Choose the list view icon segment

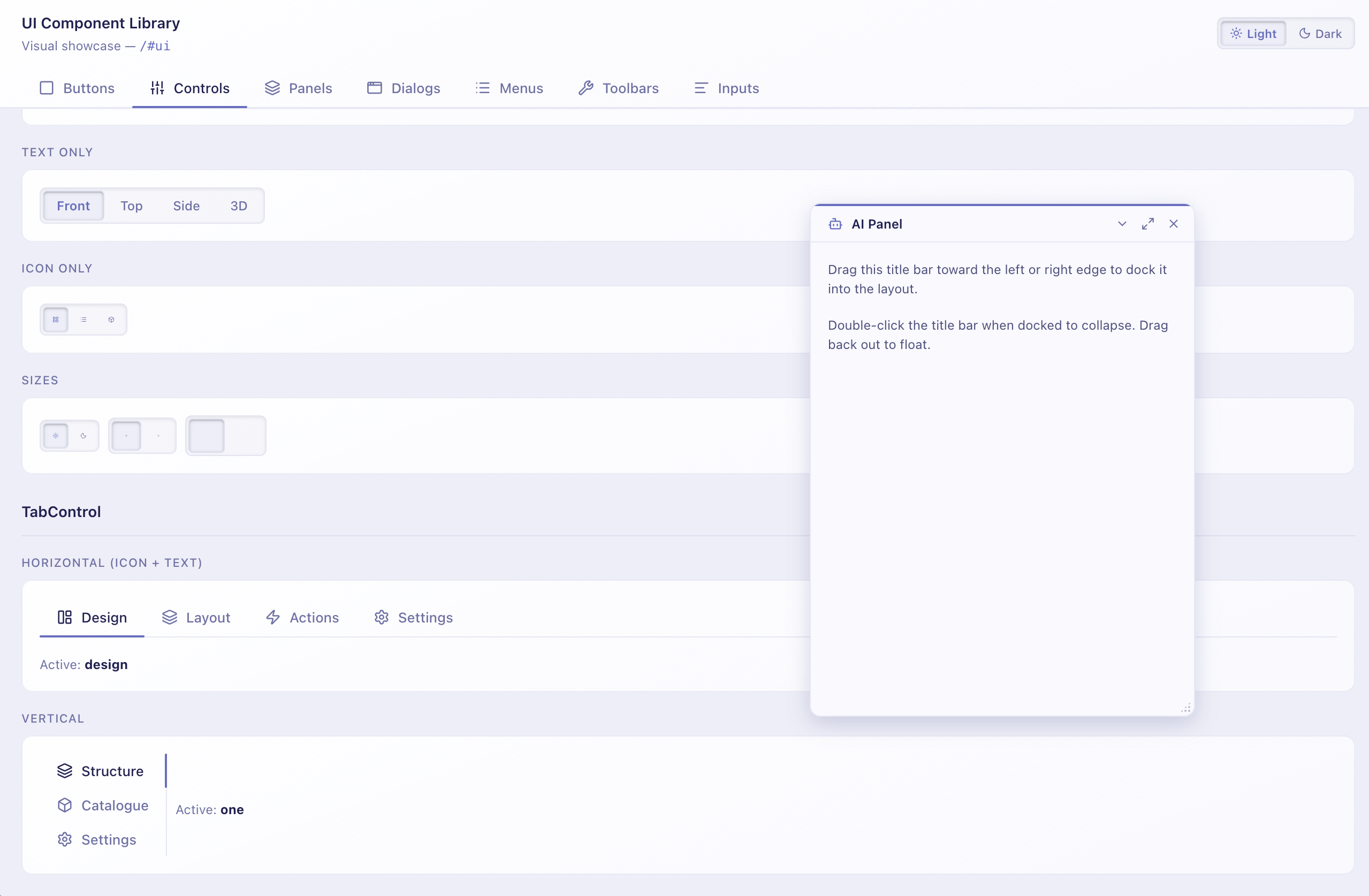click(83, 320)
